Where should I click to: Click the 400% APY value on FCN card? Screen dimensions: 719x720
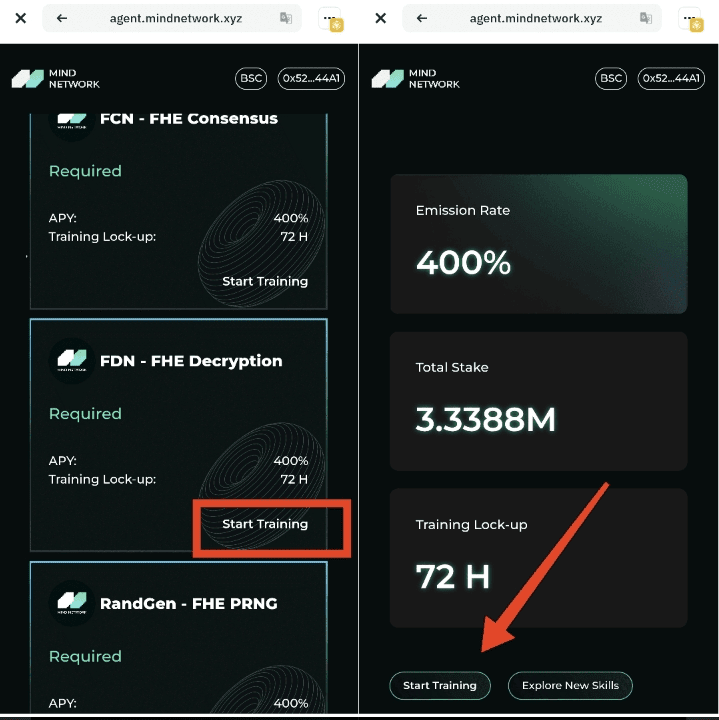click(291, 218)
